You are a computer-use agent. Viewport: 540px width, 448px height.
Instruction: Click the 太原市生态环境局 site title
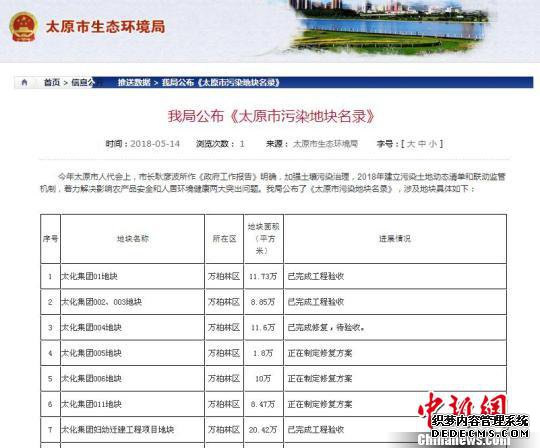[105, 27]
